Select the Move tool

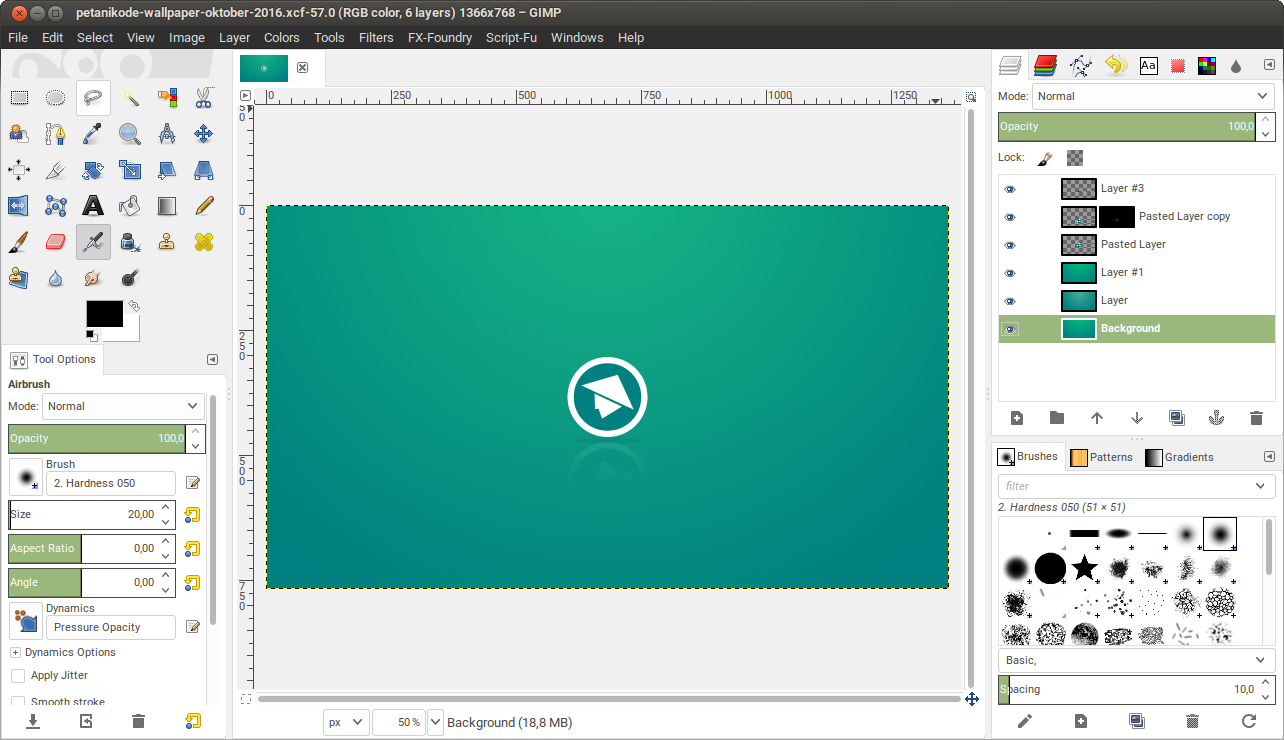point(202,133)
